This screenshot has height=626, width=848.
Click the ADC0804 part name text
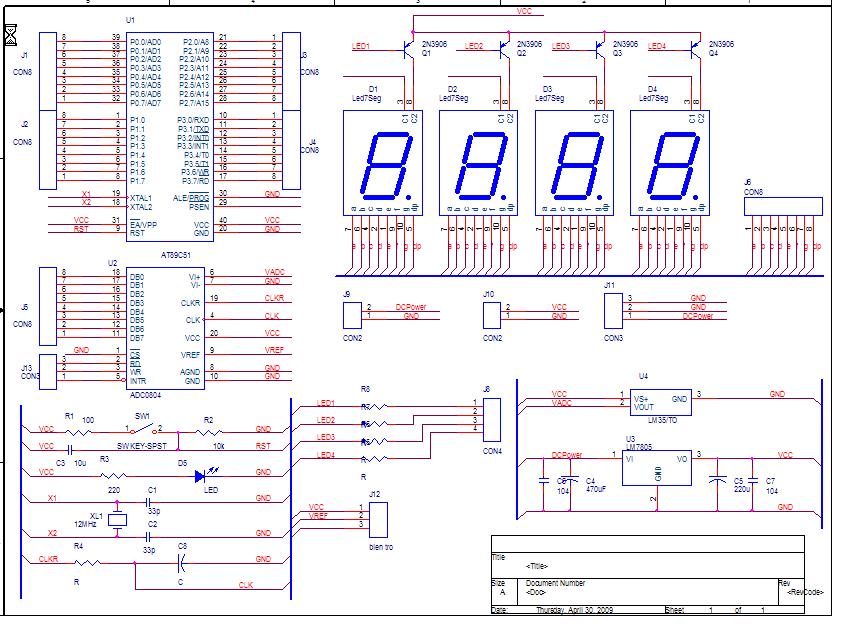coord(145,395)
